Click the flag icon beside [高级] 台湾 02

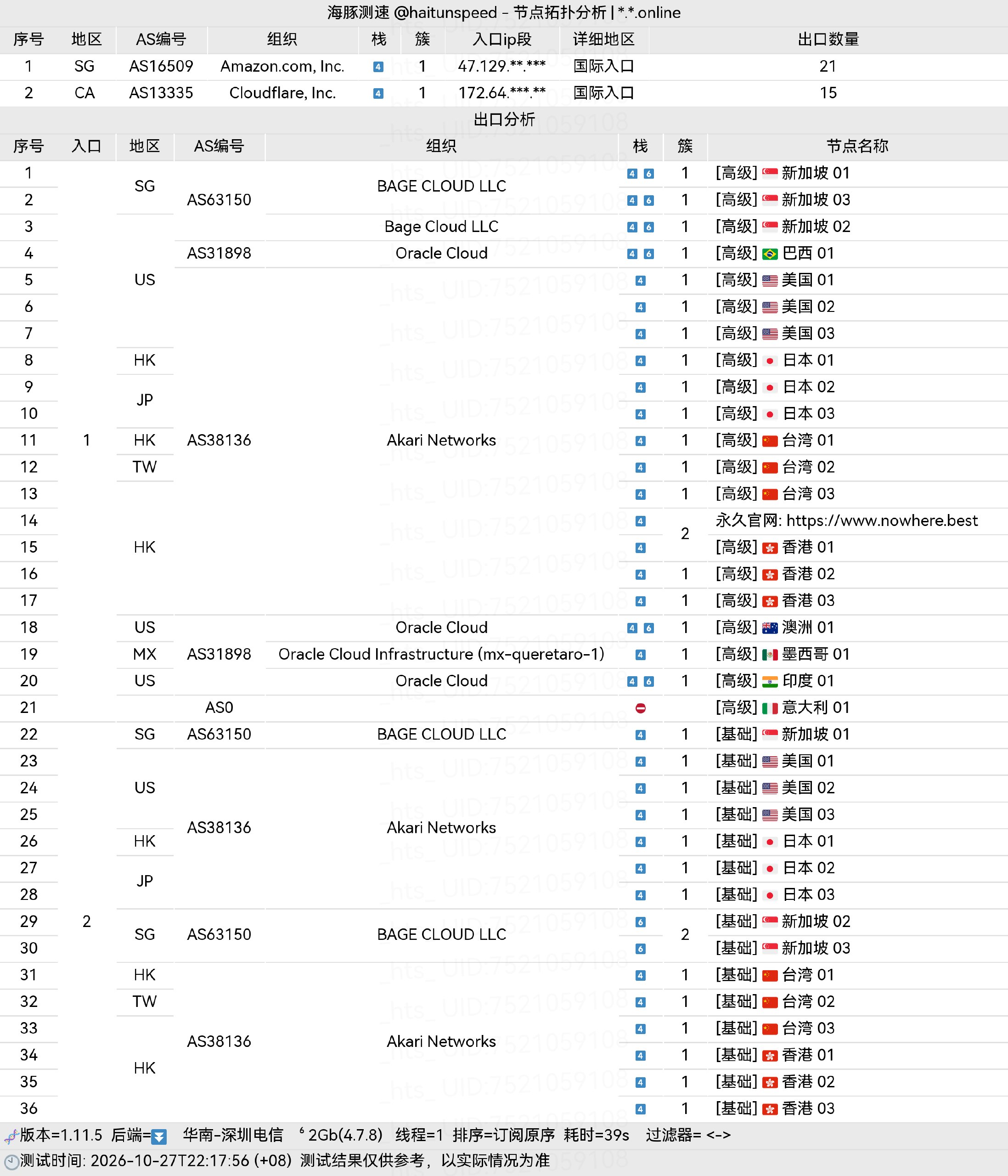coord(770,468)
